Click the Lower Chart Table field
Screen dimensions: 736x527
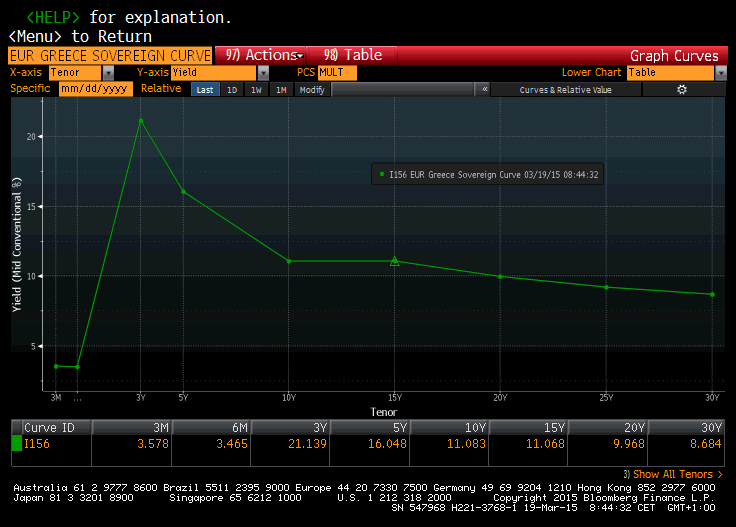click(x=670, y=73)
